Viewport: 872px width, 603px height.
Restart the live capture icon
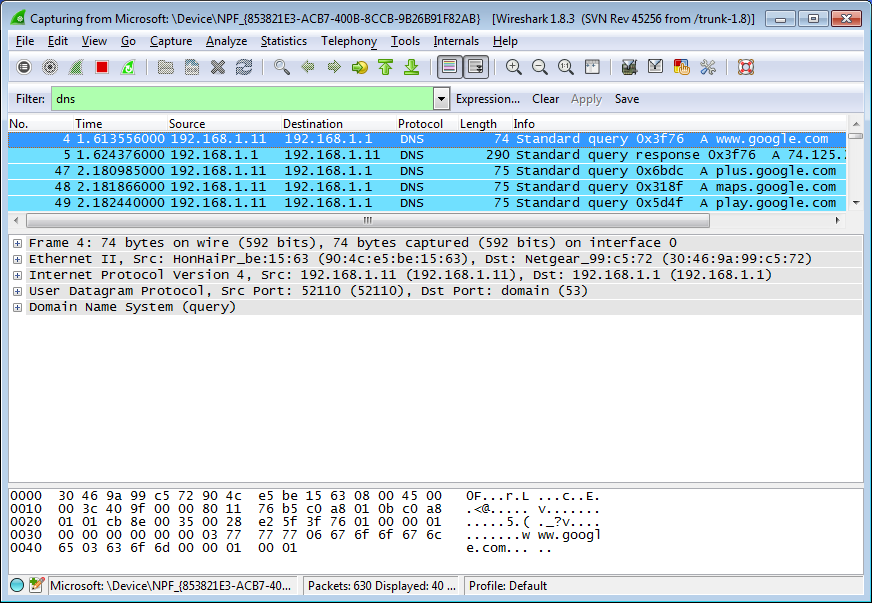[128, 67]
